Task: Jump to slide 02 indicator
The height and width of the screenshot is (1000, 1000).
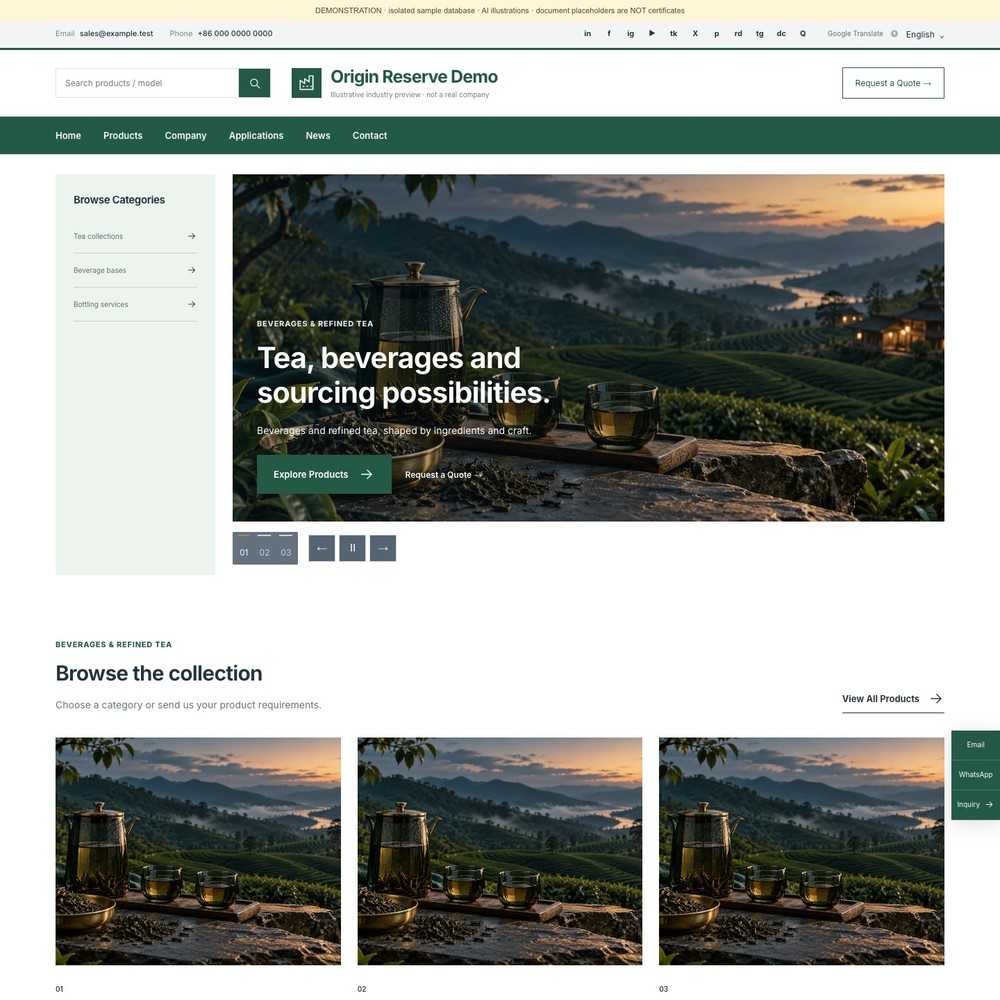Action: [x=265, y=548]
